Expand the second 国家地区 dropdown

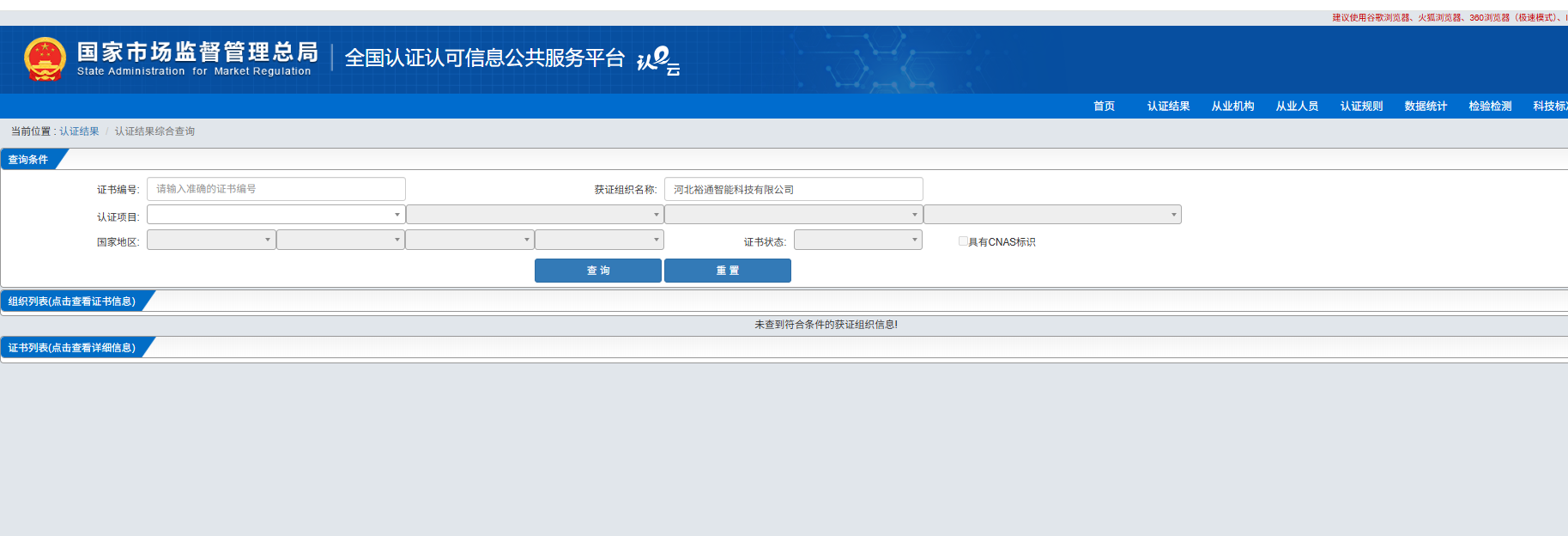(341, 240)
